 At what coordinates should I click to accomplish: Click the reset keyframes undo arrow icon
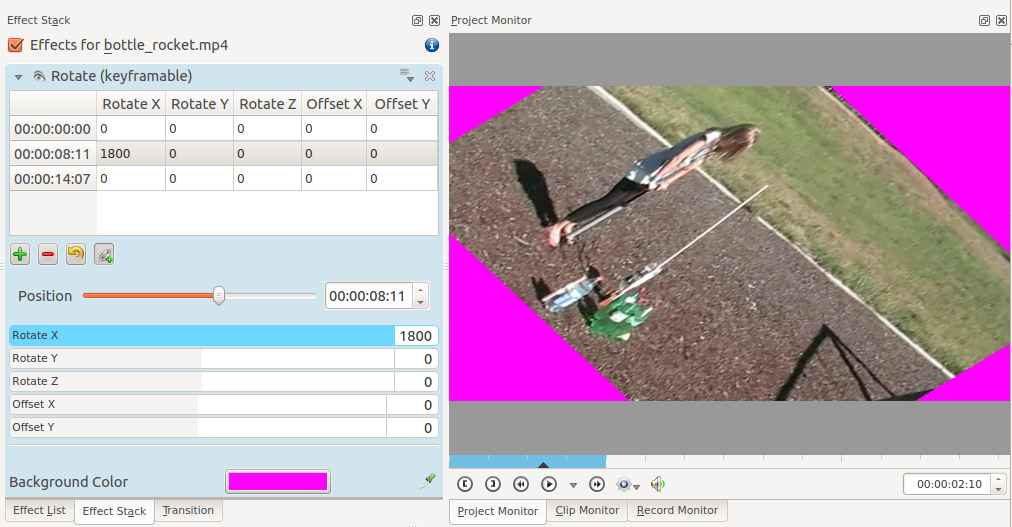tap(75, 255)
